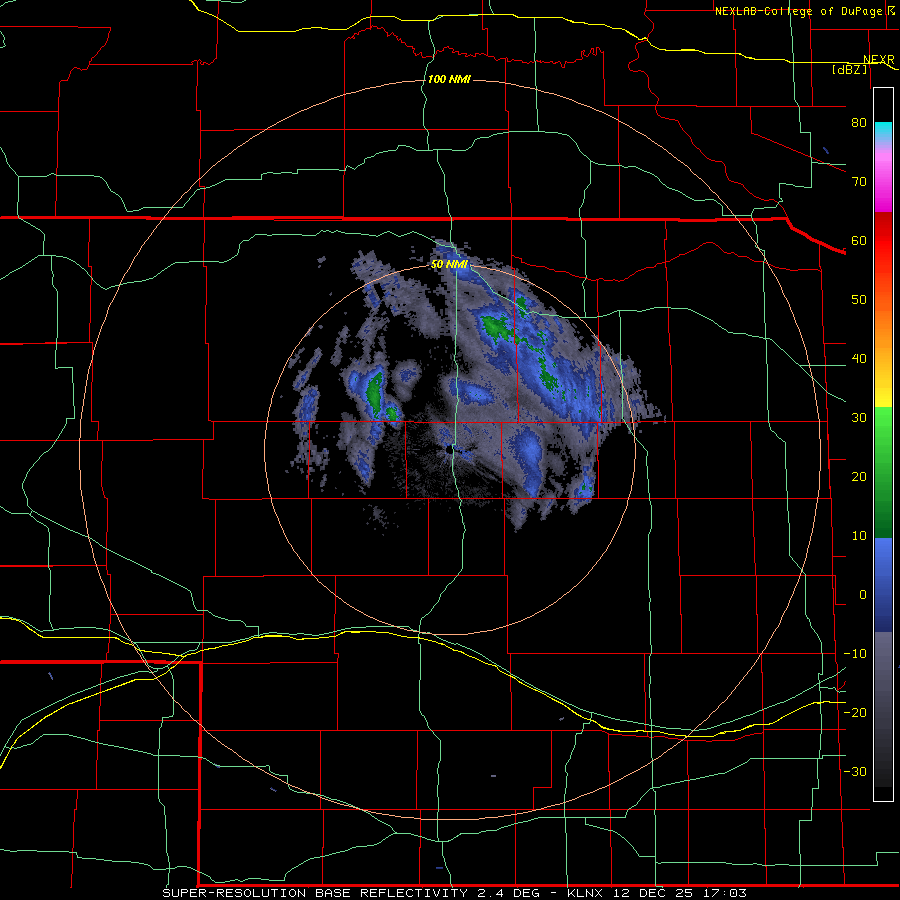Click the 0 dBZ scale value
The height and width of the screenshot is (900, 900).
pos(863,595)
